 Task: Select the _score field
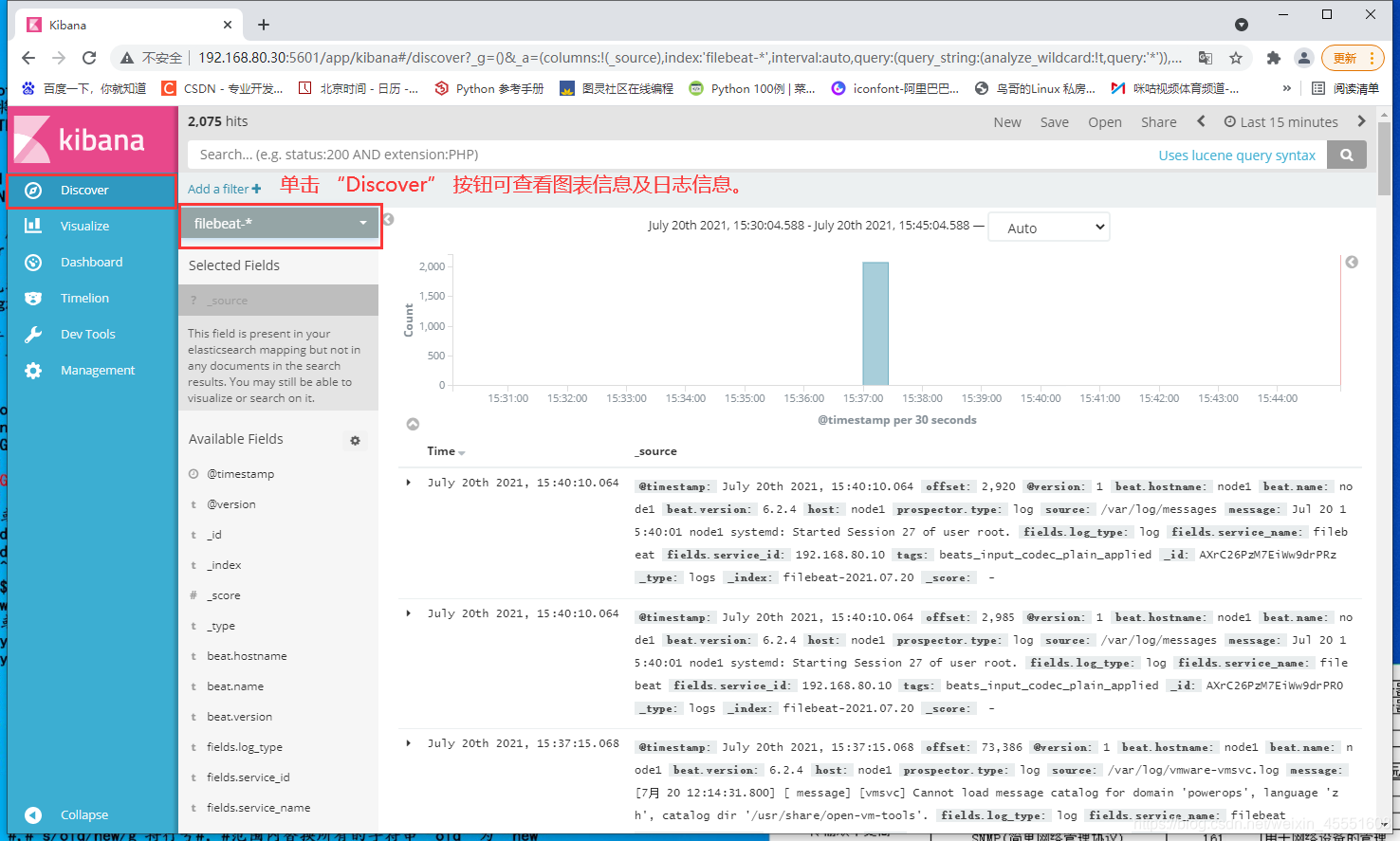[x=224, y=595]
